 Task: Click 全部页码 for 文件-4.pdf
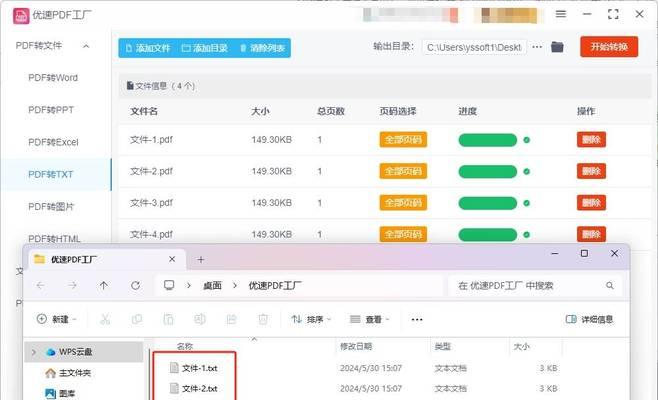[x=403, y=234]
